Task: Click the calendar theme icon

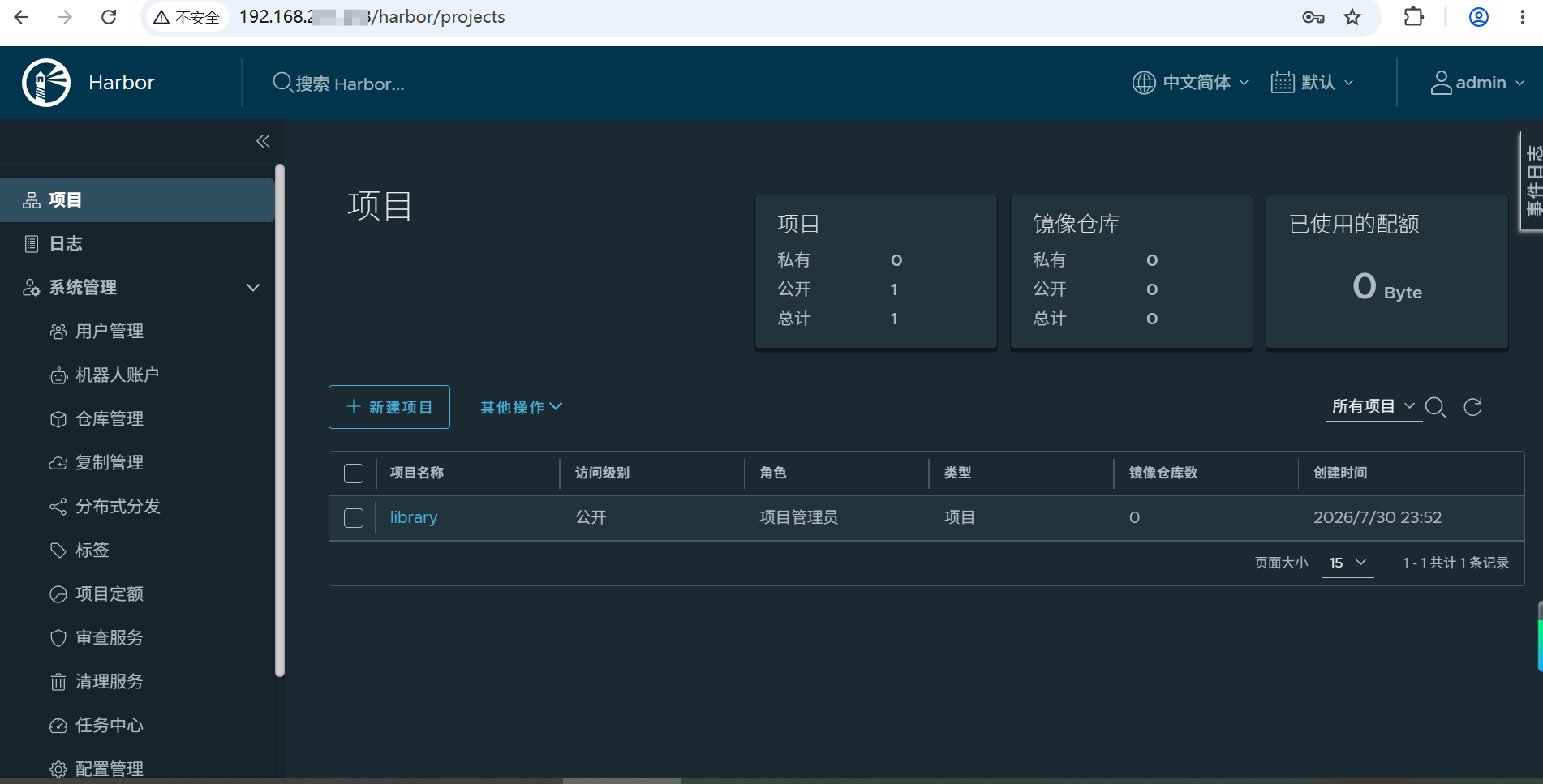Action: (x=1283, y=83)
